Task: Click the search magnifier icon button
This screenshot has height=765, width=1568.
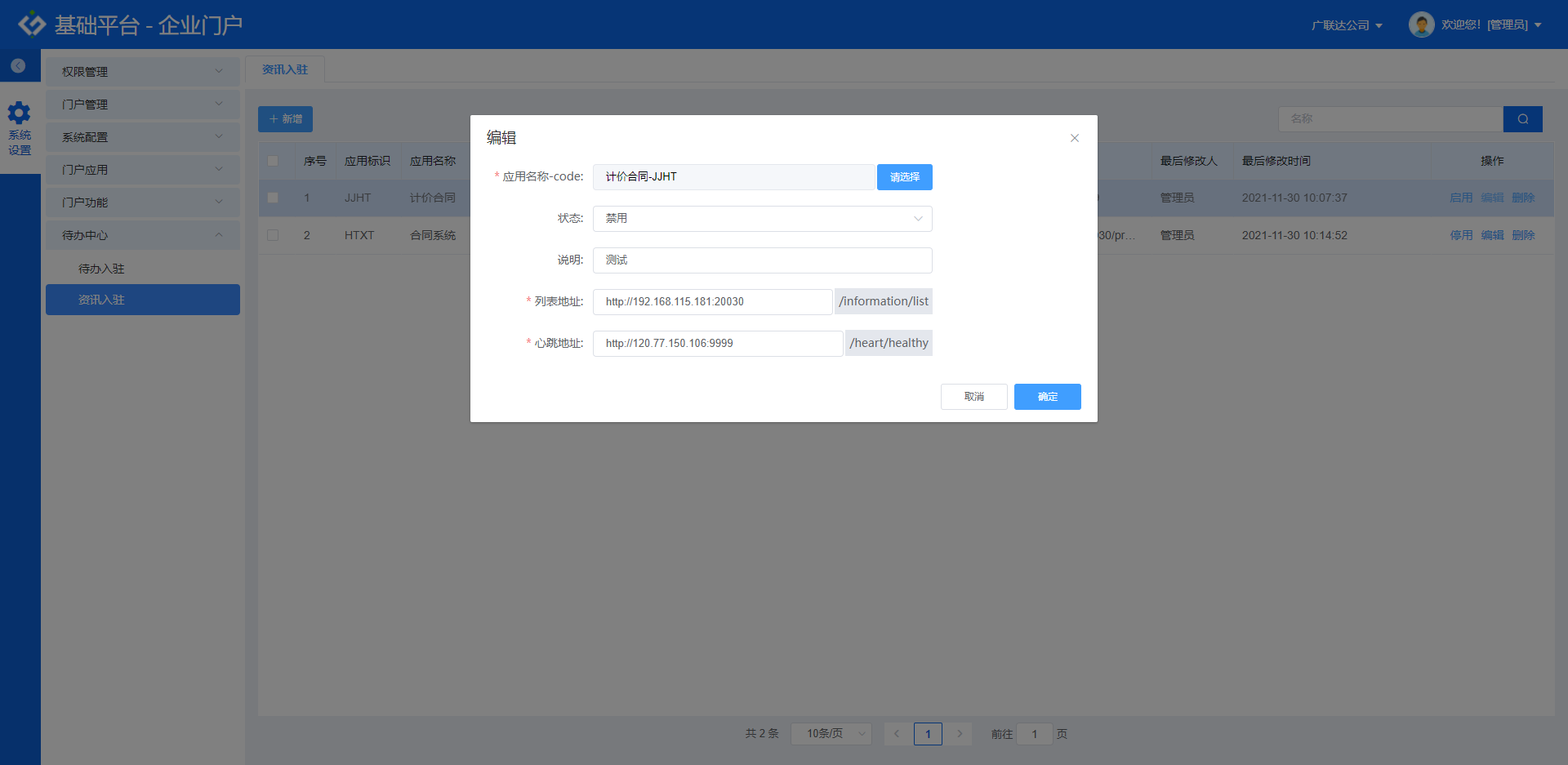Action: 1522,119
